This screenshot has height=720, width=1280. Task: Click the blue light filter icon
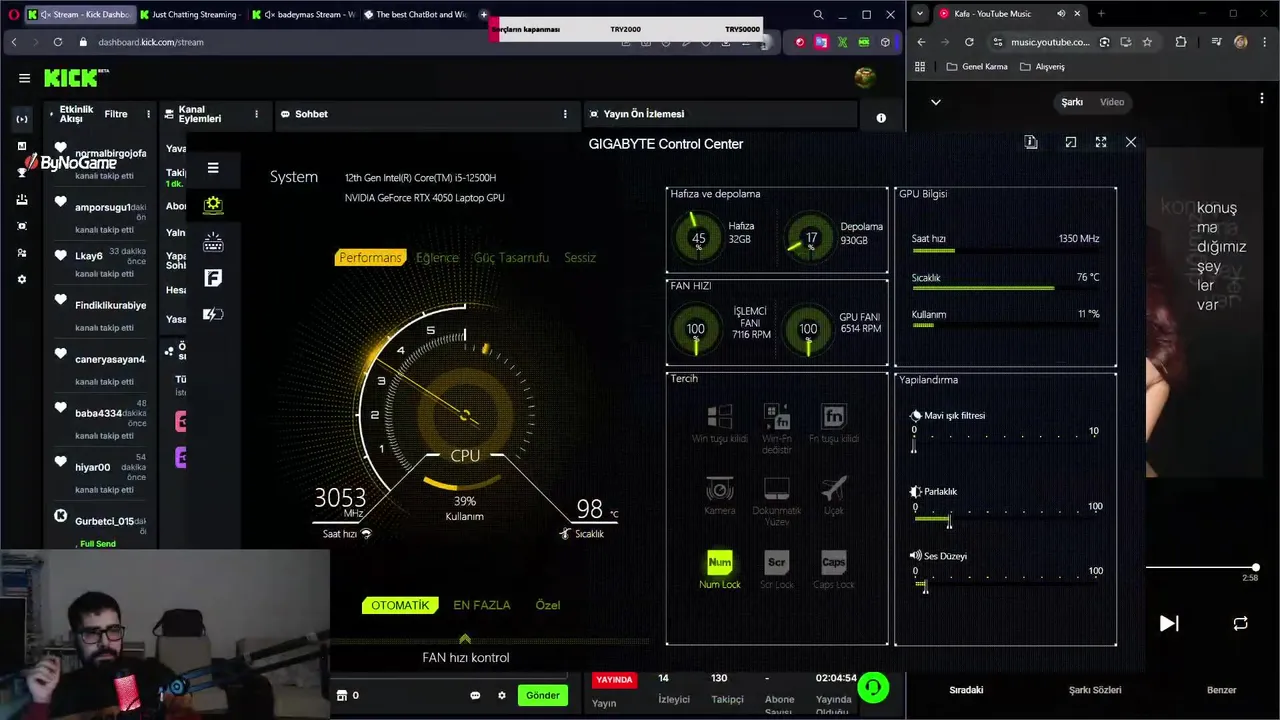coord(915,415)
